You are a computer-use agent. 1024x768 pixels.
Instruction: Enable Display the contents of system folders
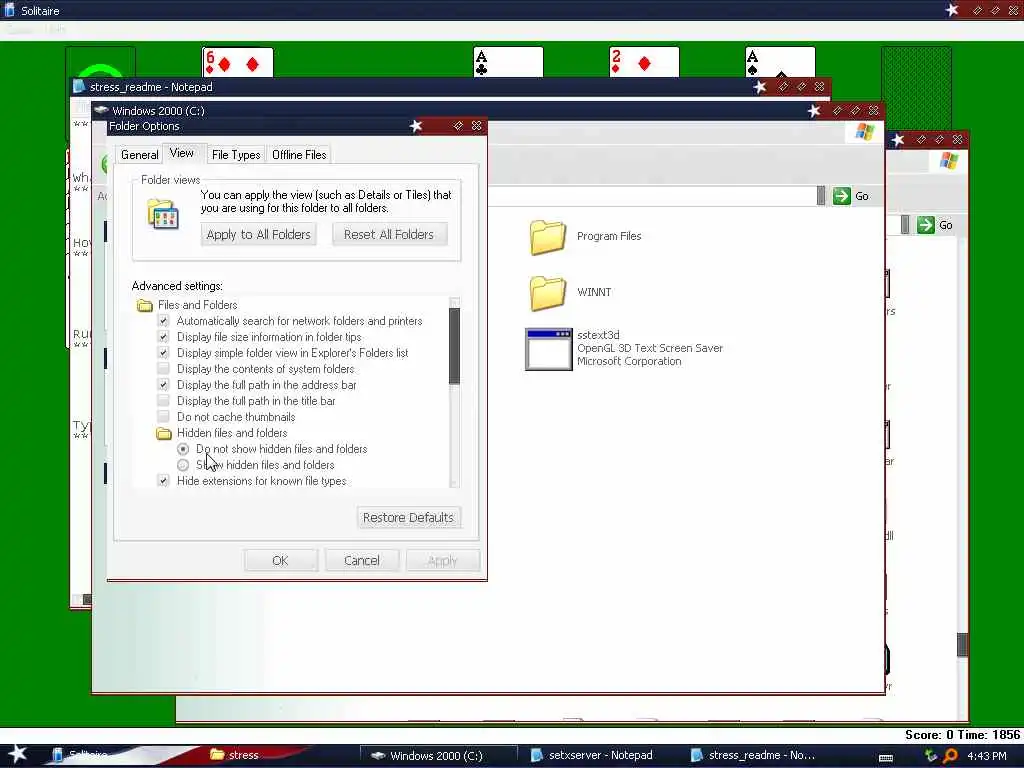163,369
